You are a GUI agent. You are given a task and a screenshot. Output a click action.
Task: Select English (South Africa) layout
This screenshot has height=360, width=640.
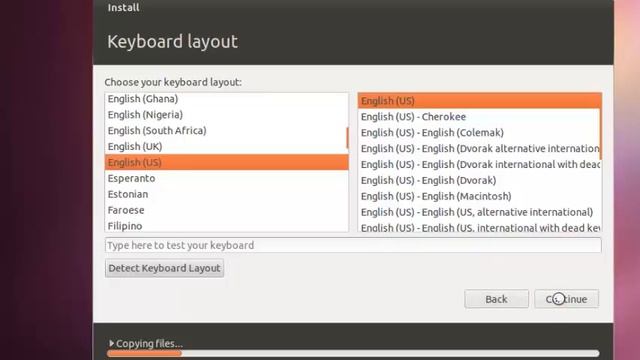point(227,131)
